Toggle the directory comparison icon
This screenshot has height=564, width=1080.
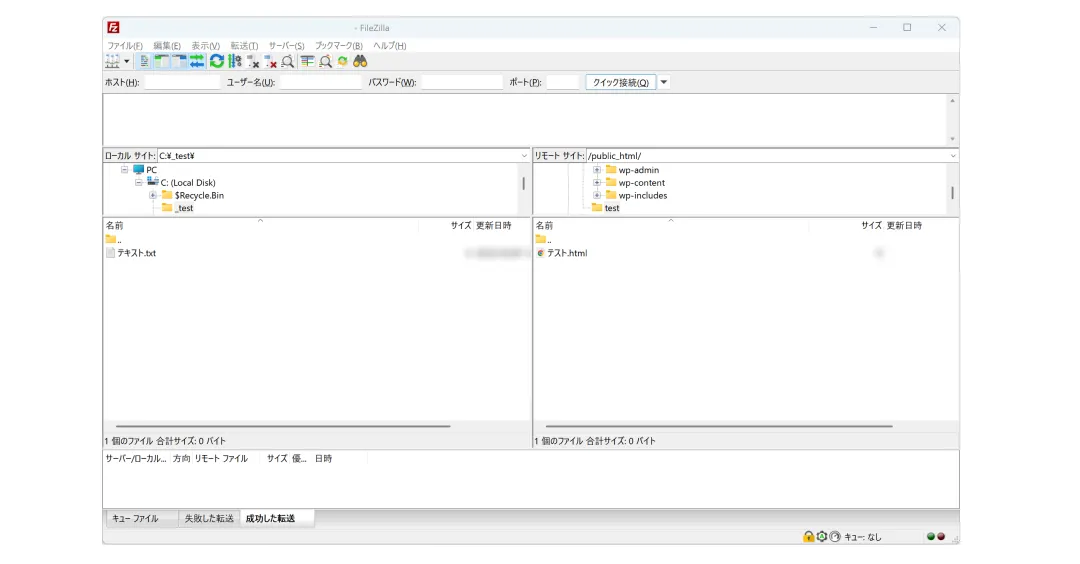[x=325, y=61]
